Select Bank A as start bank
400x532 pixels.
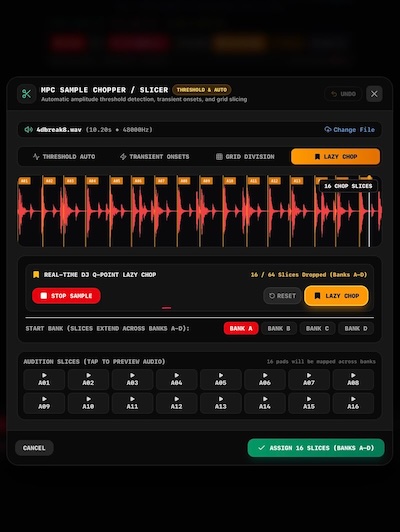[x=241, y=328]
